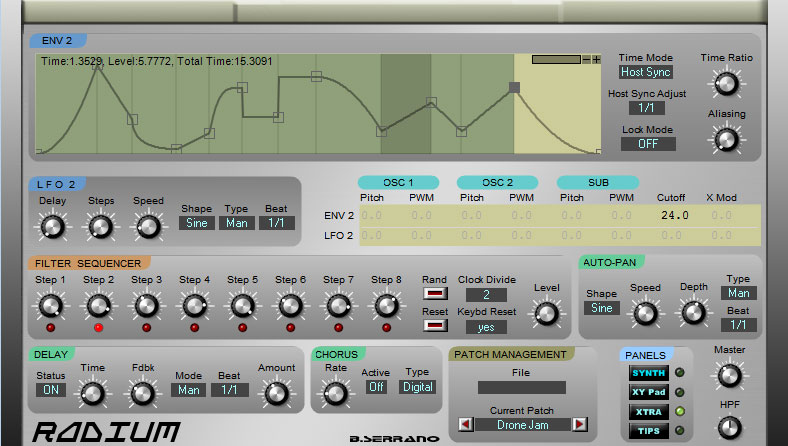Image resolution: width=788 pixels, height=446 pixels.
Task: Click the Filter Sequencer Step 2 knob
Action: tap(98, 305)
